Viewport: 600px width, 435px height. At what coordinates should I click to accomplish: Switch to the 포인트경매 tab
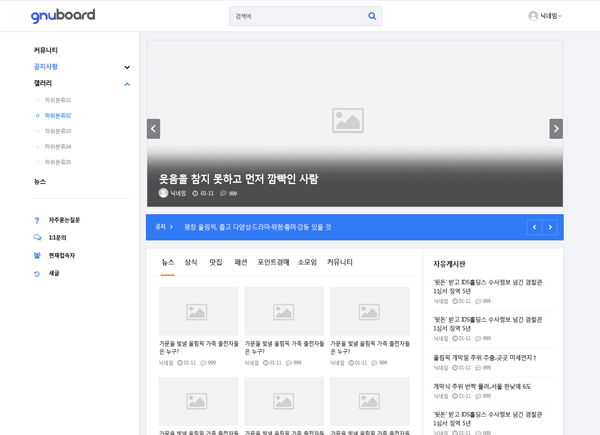(273, 262)
